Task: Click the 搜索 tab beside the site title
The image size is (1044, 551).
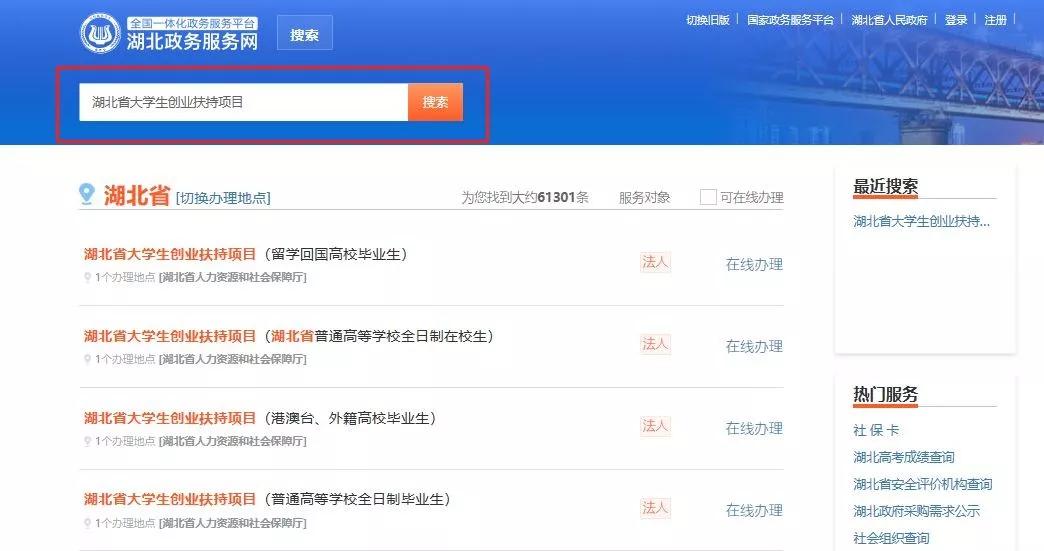Action: coord(304,35)
